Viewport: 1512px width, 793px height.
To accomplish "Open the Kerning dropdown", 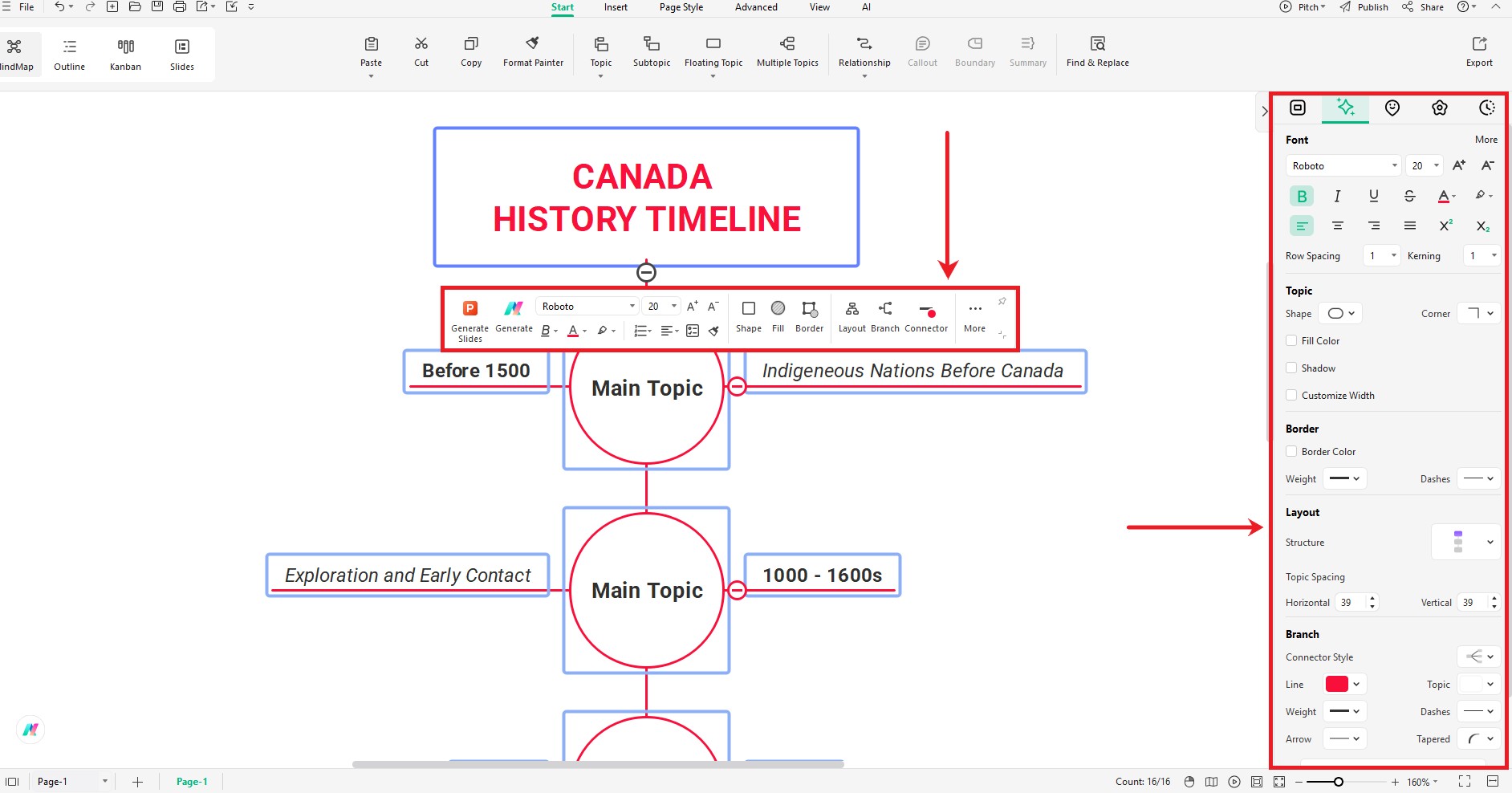I will (x=1482, y=255).
